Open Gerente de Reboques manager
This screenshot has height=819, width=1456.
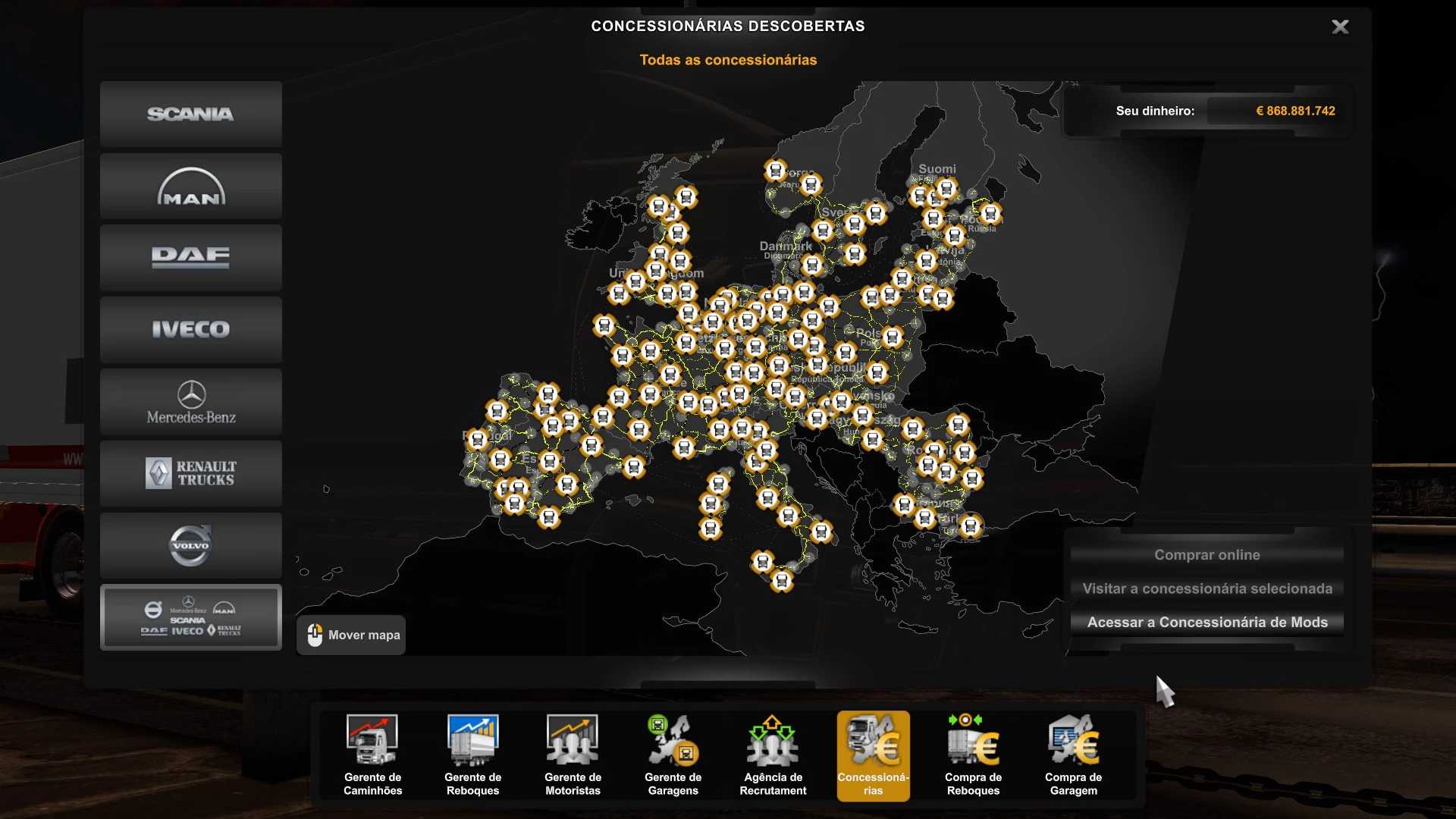pyautogui.click(x=472, y=755)
